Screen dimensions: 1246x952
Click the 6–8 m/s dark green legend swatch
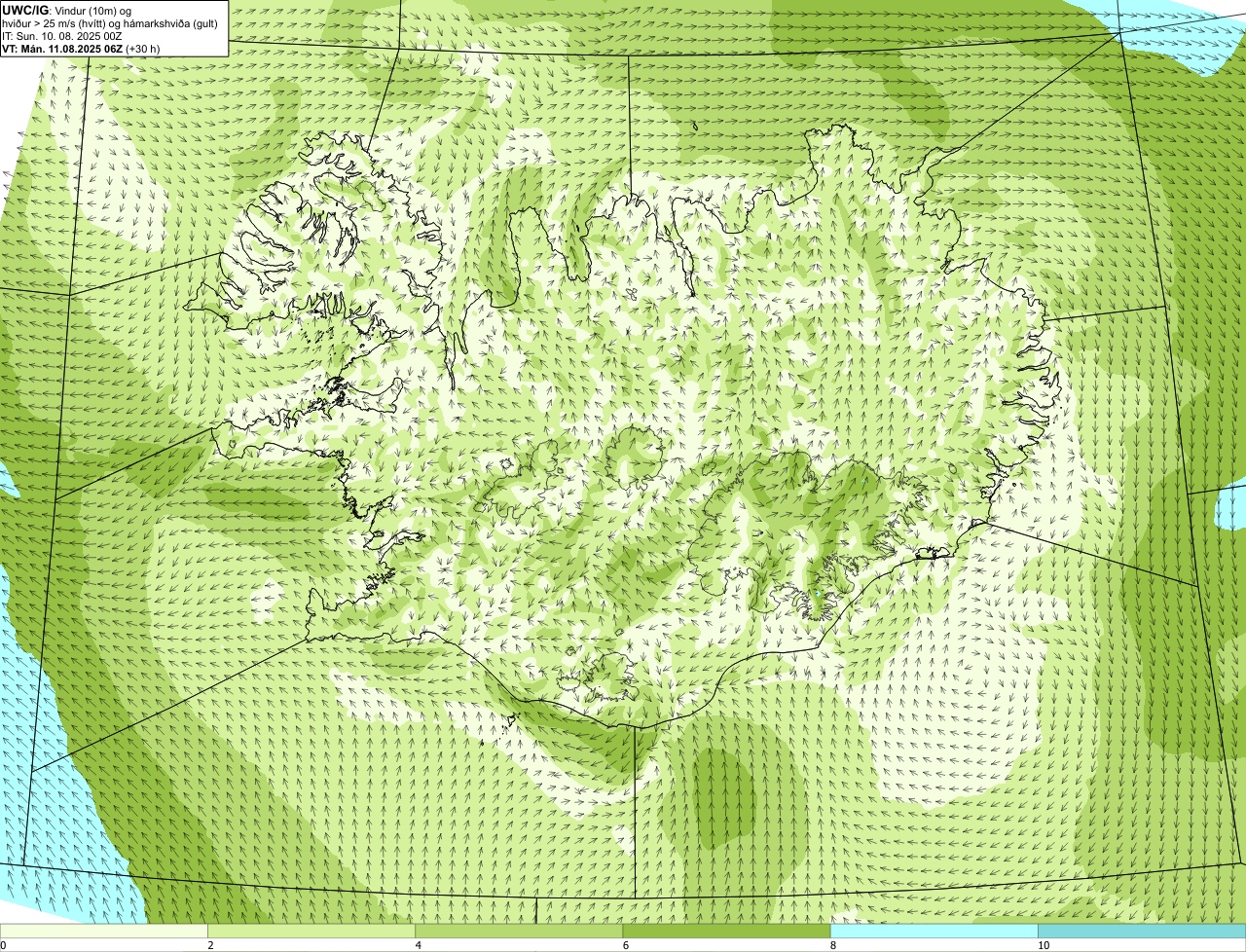(x=727, y=931)
